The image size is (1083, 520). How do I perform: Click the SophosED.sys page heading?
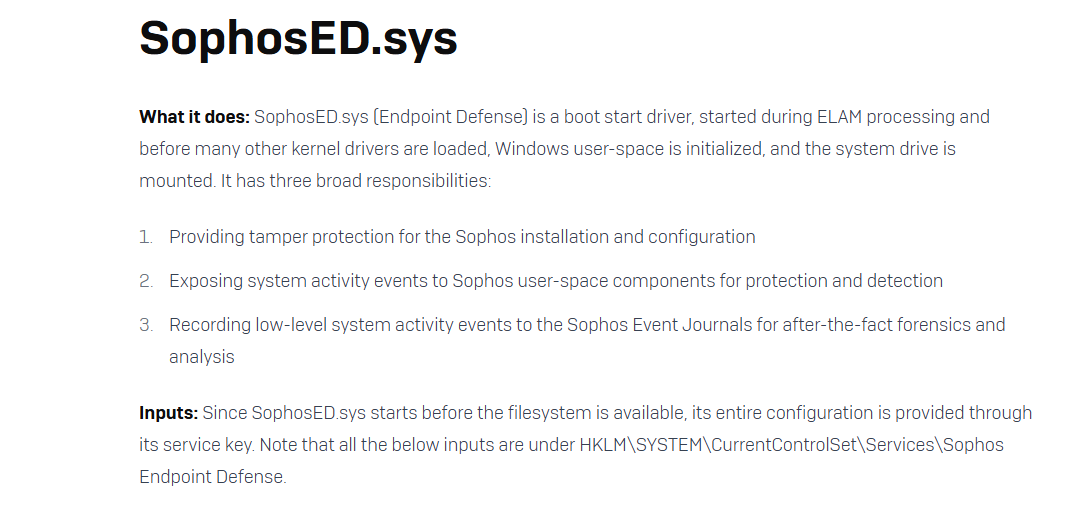pos(298,39)
